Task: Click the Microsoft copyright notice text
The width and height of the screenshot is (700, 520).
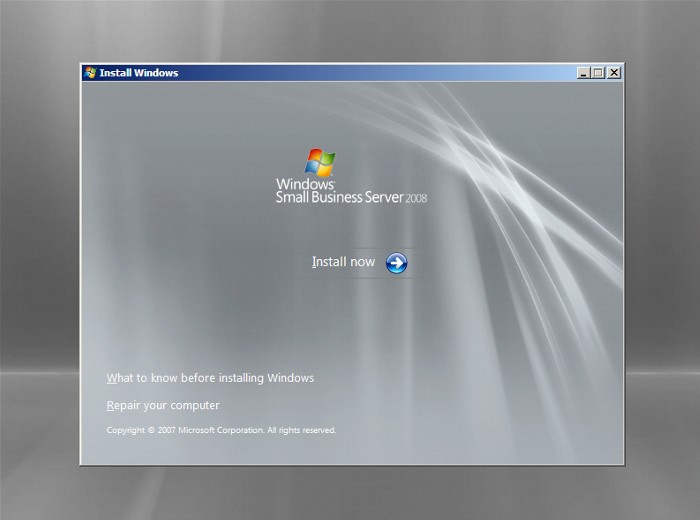Action: pos(221,430)
